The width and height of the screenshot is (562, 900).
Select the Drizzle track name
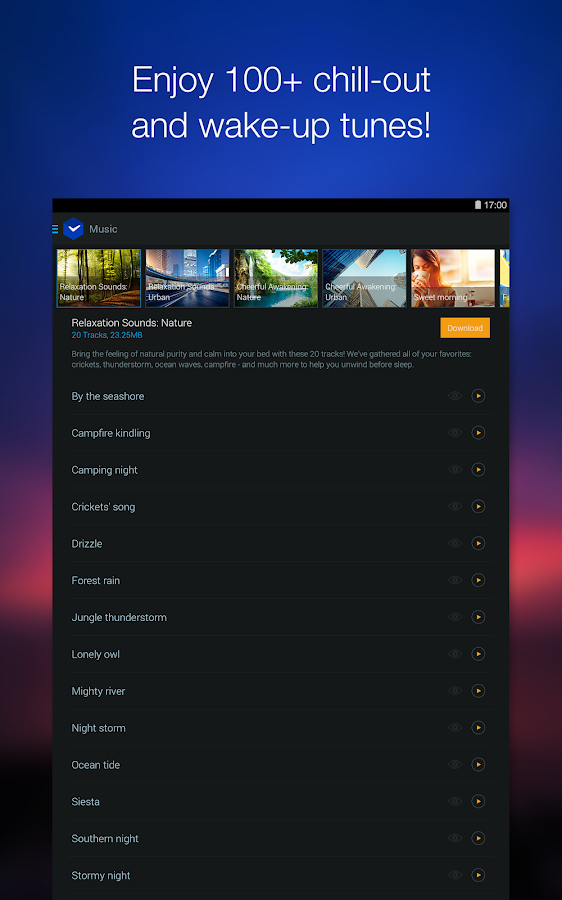pos(87,544)
